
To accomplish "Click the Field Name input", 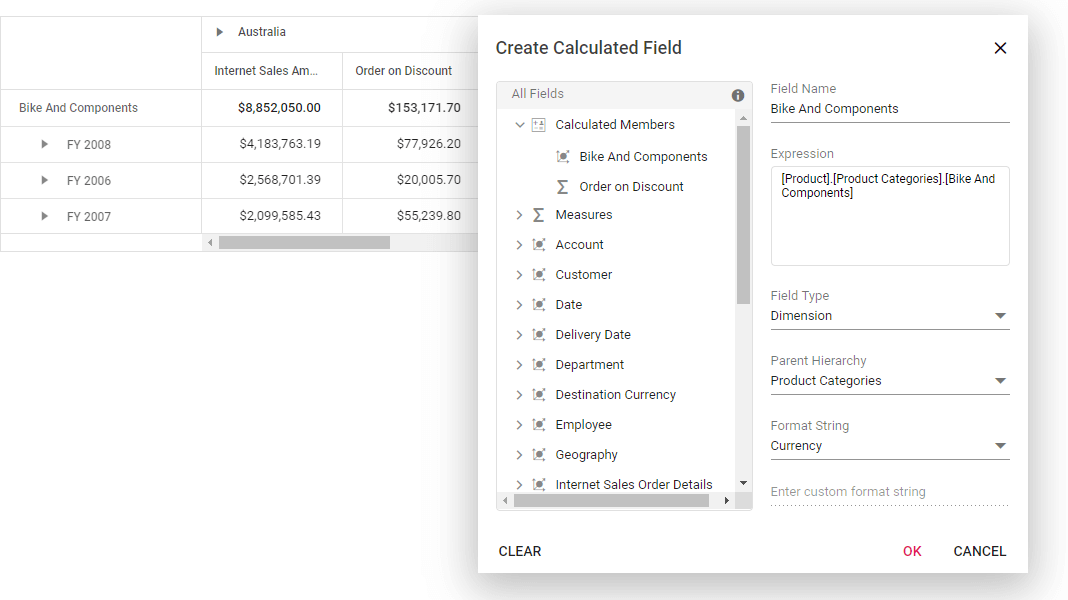I will [x=889, y=109].
